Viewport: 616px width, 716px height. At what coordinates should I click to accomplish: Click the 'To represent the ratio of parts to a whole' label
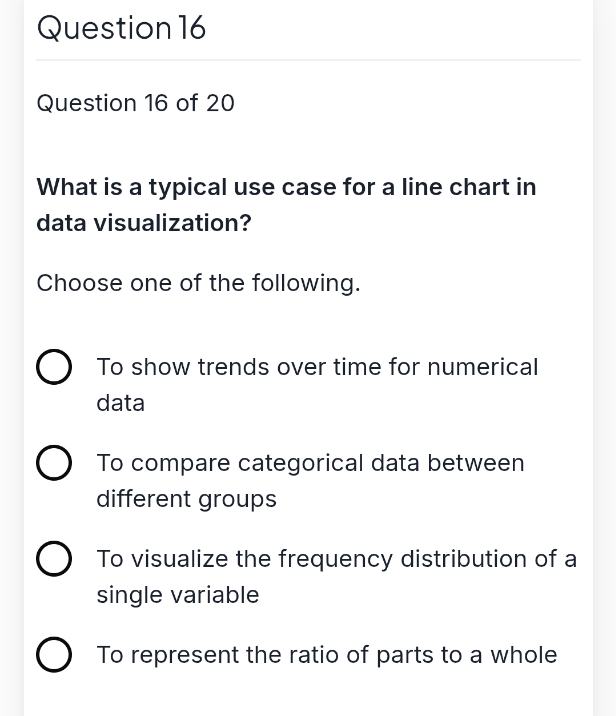(x=327, y=655)
